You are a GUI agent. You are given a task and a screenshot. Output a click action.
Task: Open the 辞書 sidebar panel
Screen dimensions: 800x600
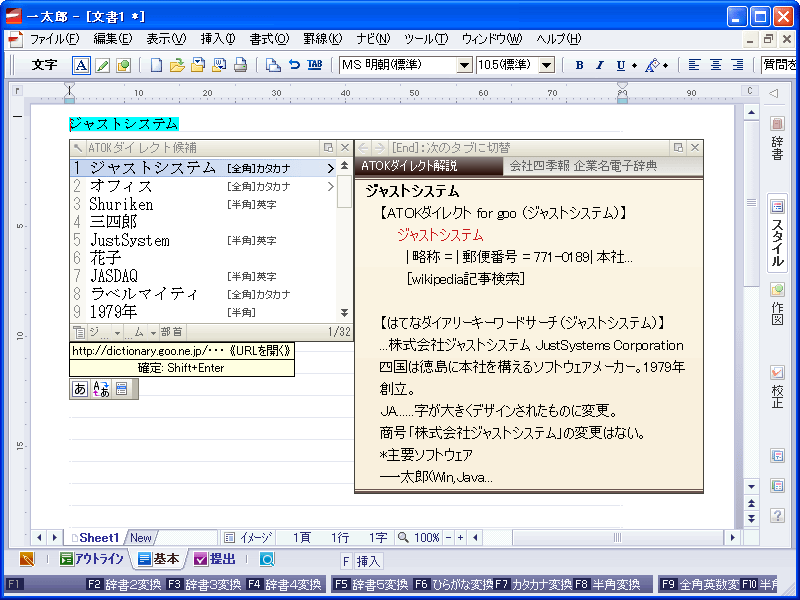[777, 138]
